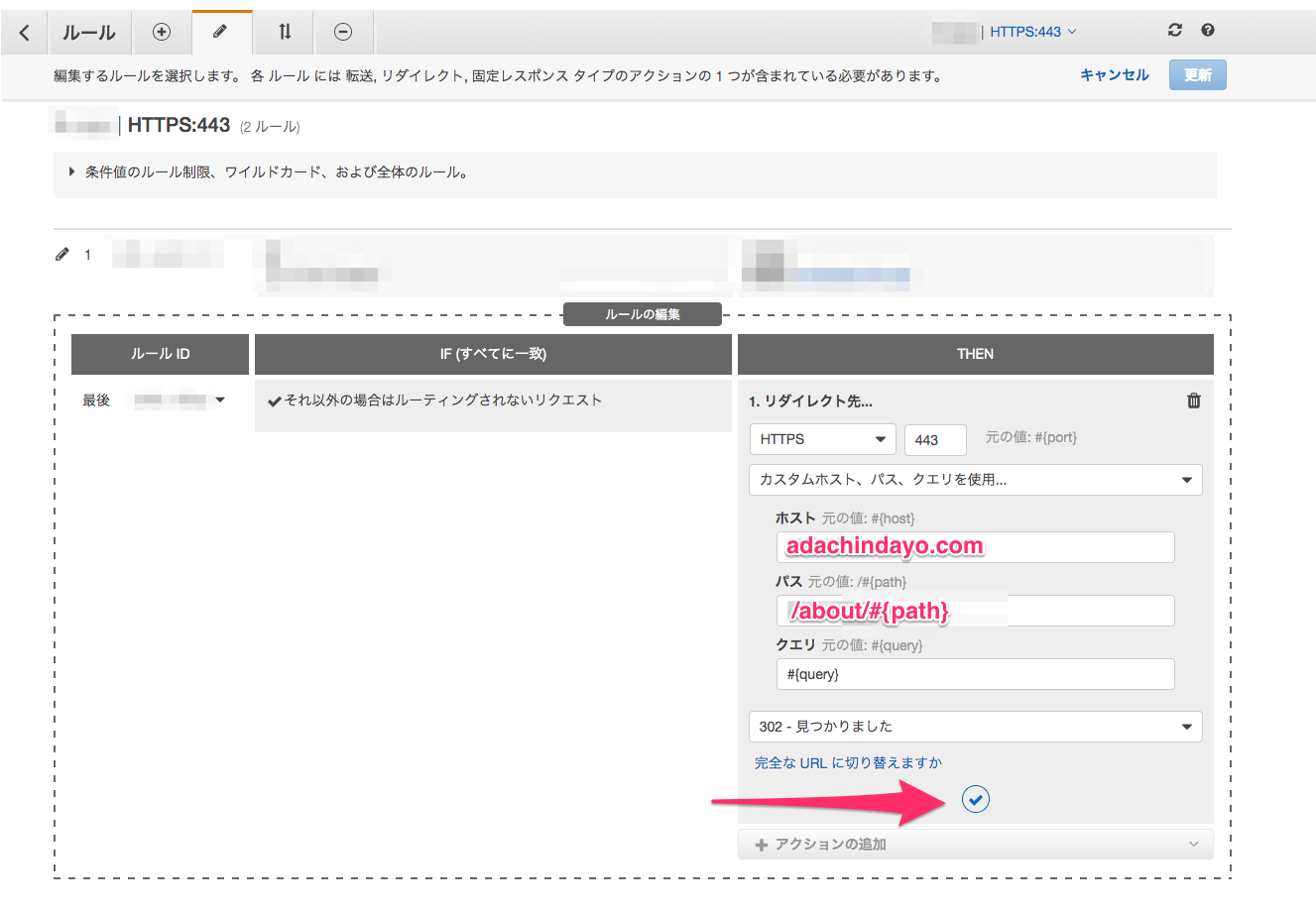The height and width of the screenshot is (915, 1316).
Task: Click the back arrow icon
Action: (24, 33)
